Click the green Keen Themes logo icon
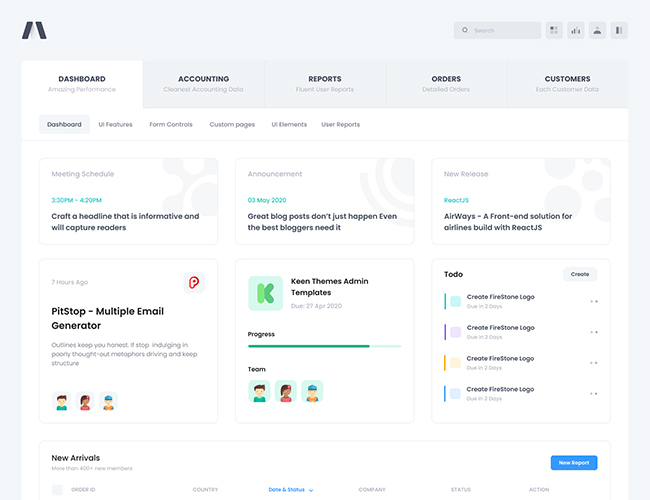The image size is (650, 500). tap(265, 293)
